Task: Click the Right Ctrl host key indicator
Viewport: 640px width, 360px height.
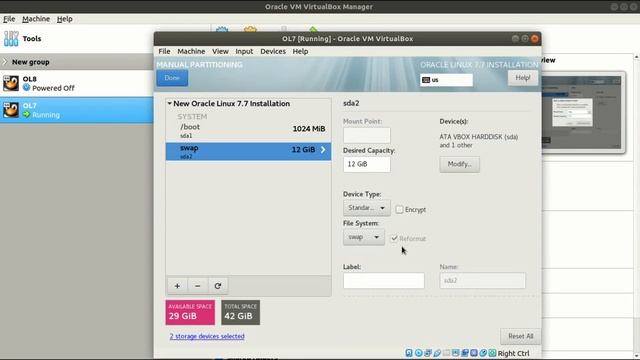Action: [x=513, y=353]
